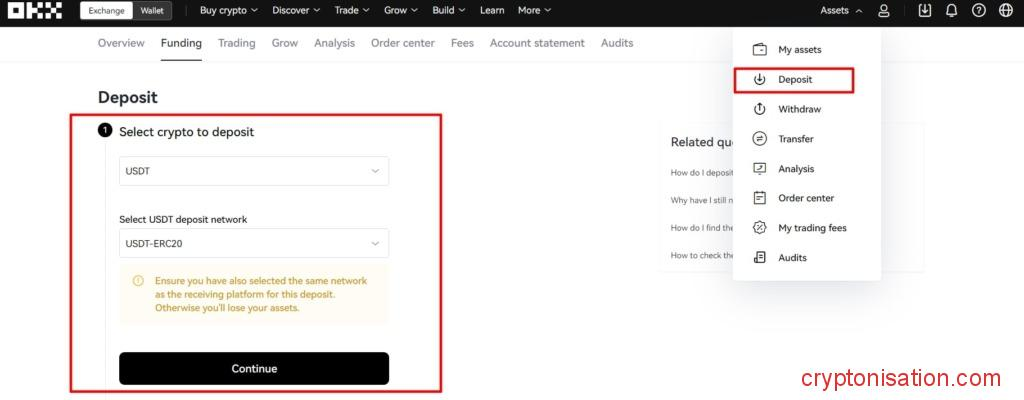The width and height of the screenshot is (1024, 400).
Task: Expand the USDT crypto dropdown
Action: pyautogui.click(x=254, y=171)
